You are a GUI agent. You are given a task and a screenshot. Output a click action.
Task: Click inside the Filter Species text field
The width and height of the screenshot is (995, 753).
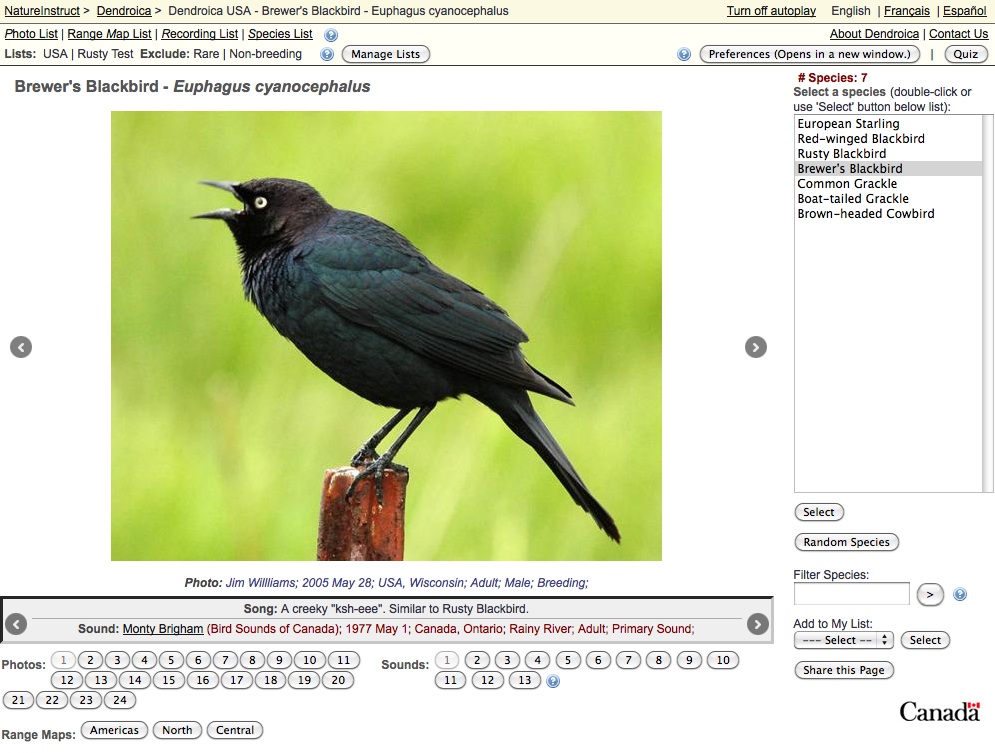coord(851,594)
